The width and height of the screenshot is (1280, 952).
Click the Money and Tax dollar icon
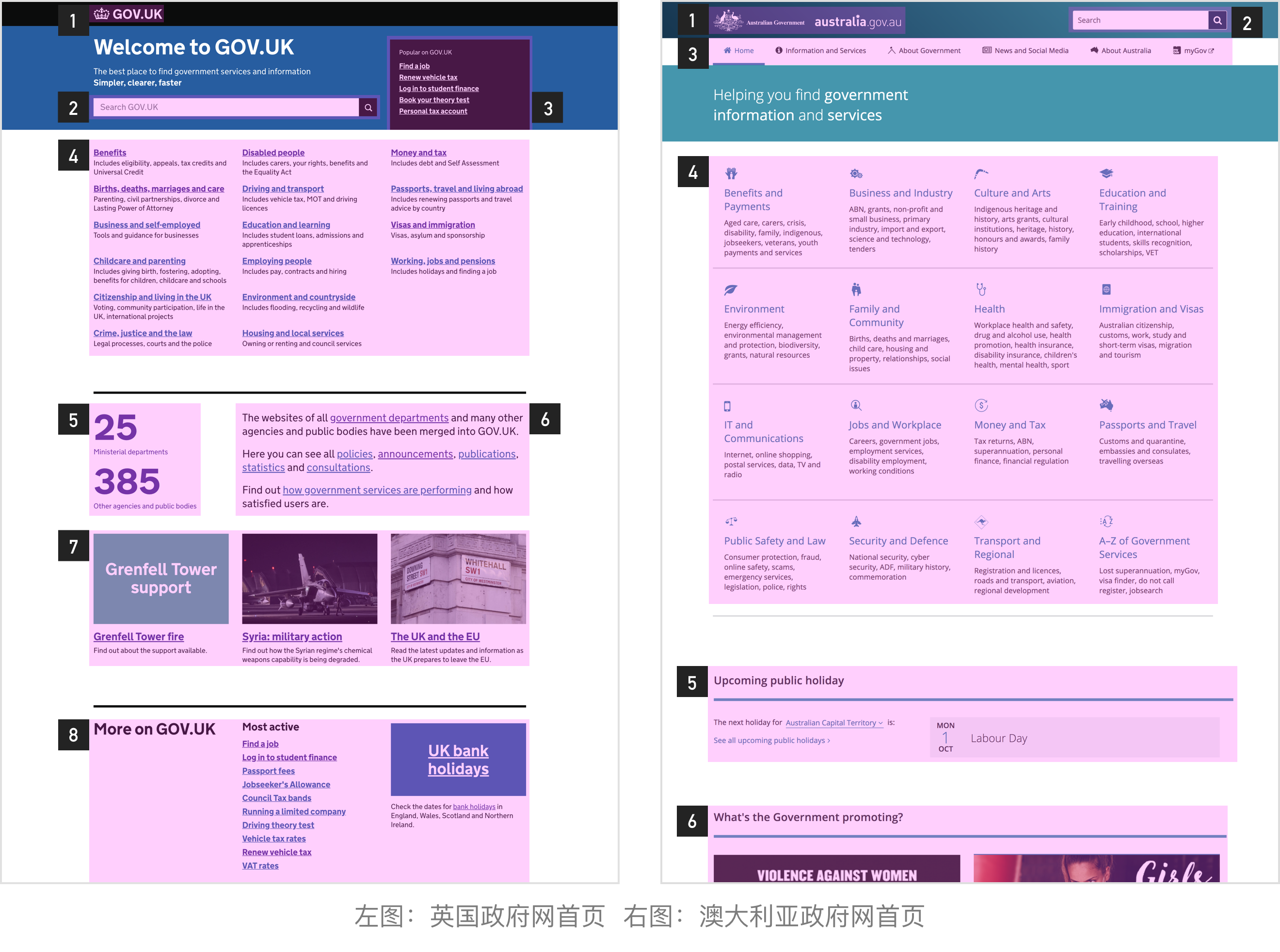pyautogui.click(x=981, y=405)
